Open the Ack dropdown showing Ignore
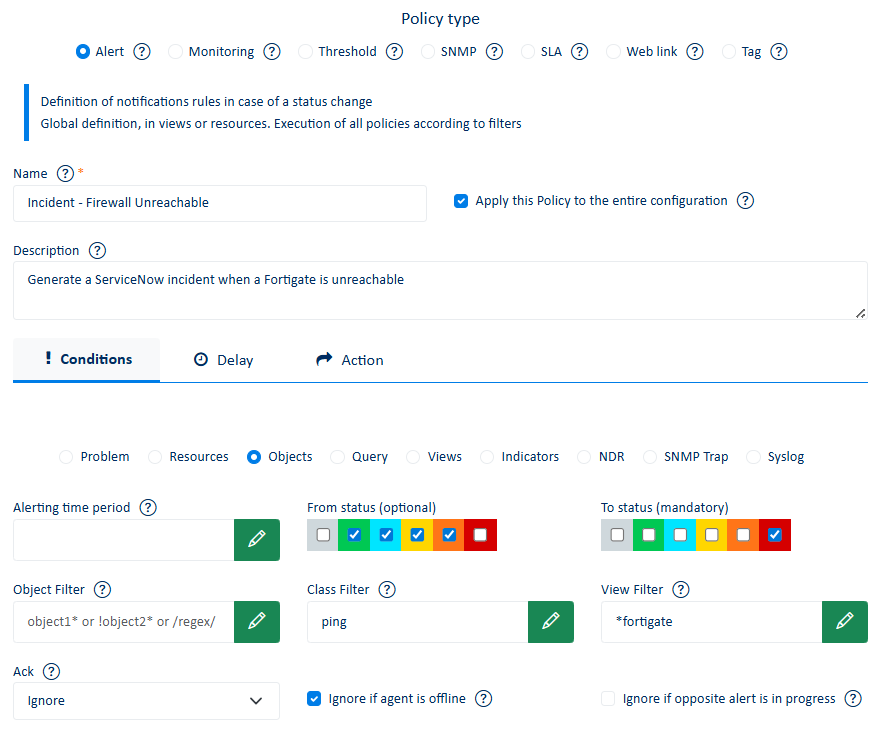The width and height of the screenshot is (881, 739). pos(146,700)
